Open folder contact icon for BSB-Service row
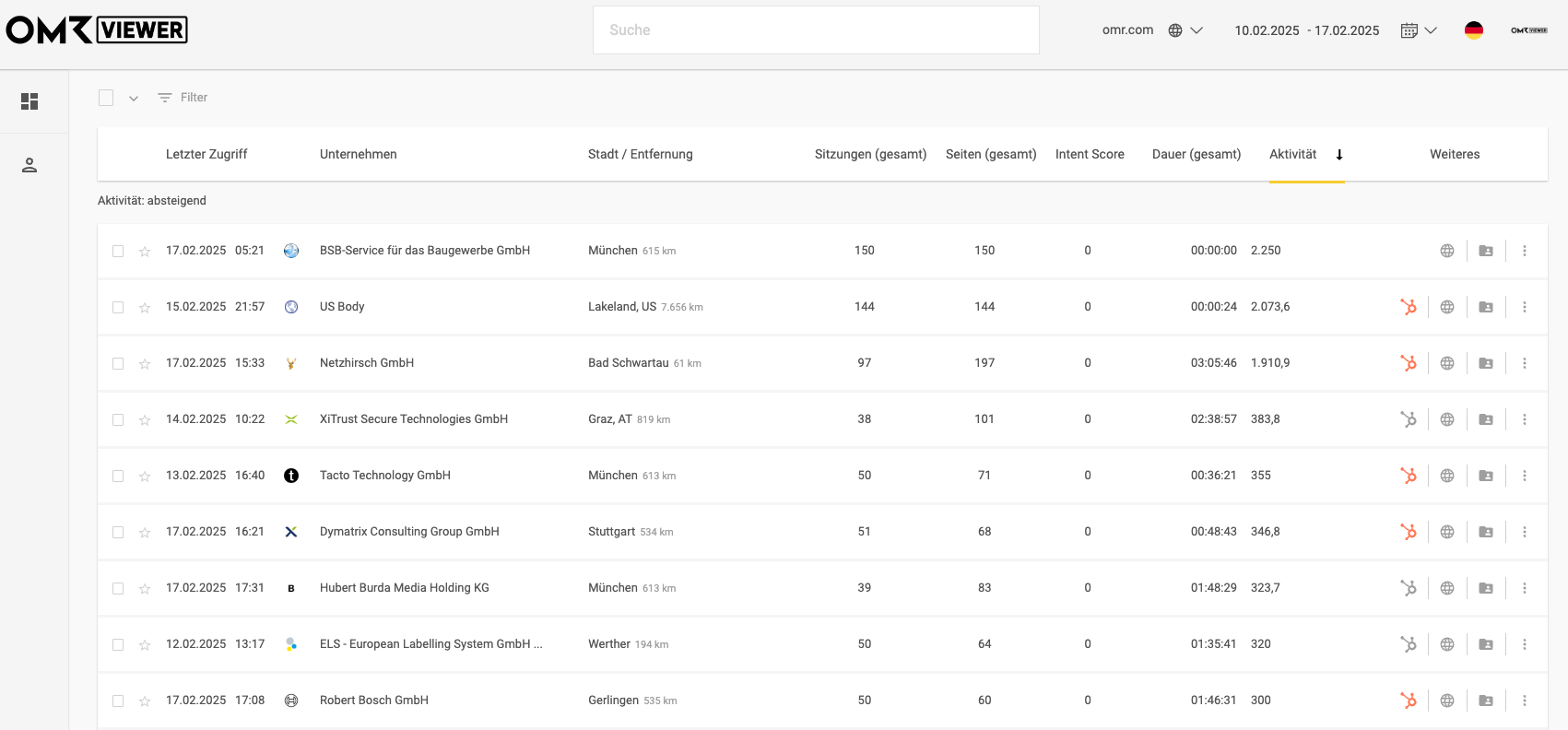1568x730 pixels. (x=1486, y=251)
